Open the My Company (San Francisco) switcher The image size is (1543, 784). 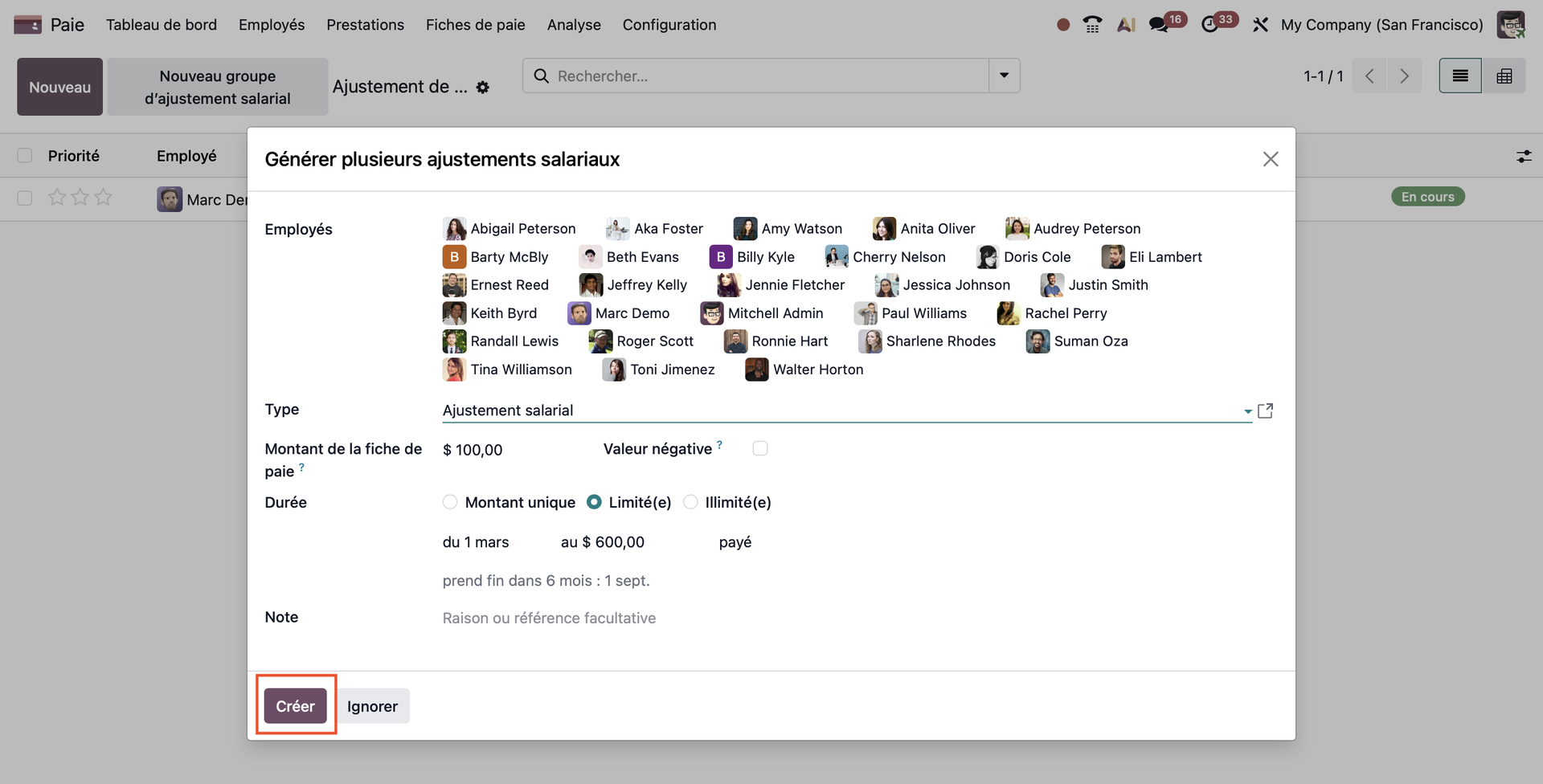click(x=1381, y=25)
